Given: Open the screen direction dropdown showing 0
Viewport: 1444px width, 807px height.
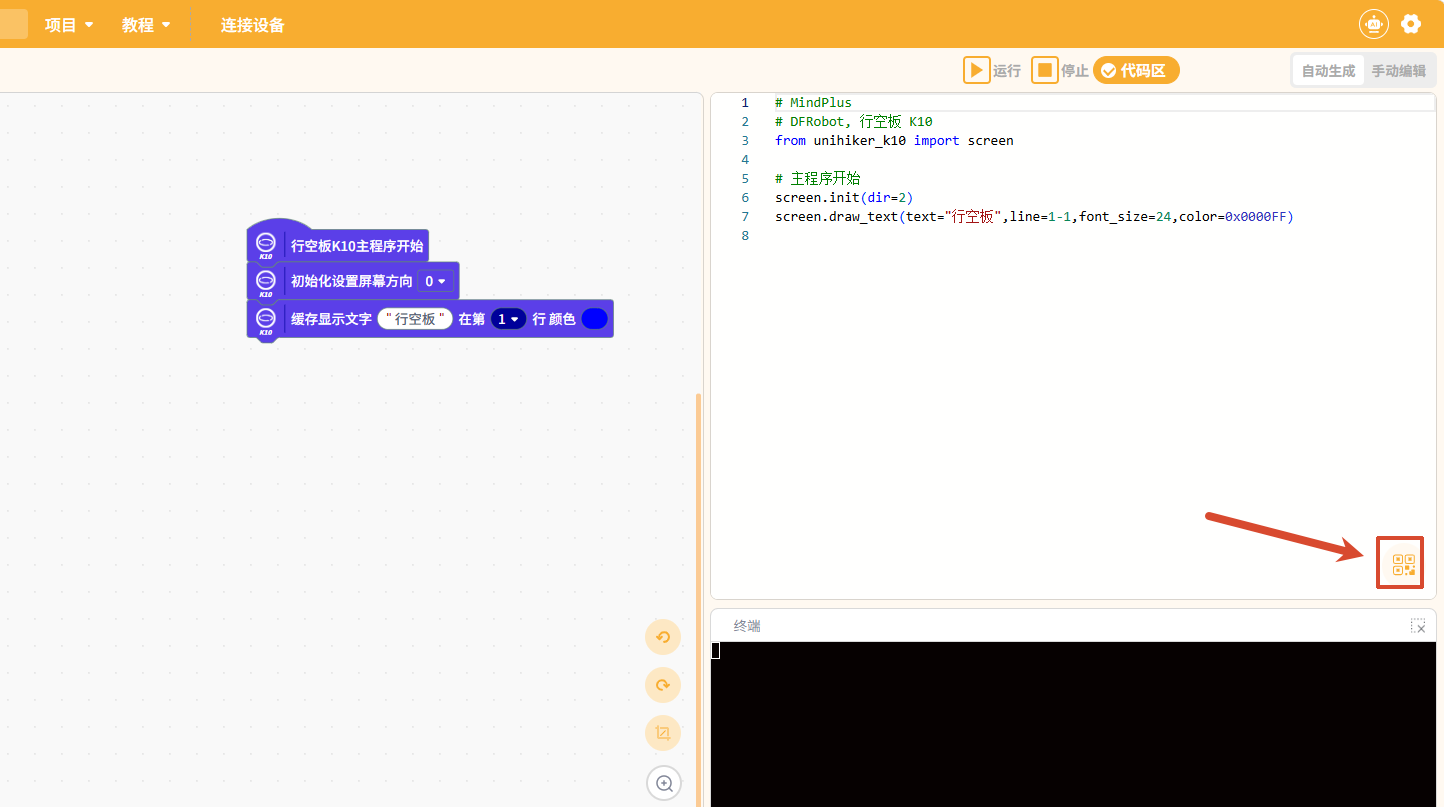Looking at the screenshot, I should coord(436,282).
